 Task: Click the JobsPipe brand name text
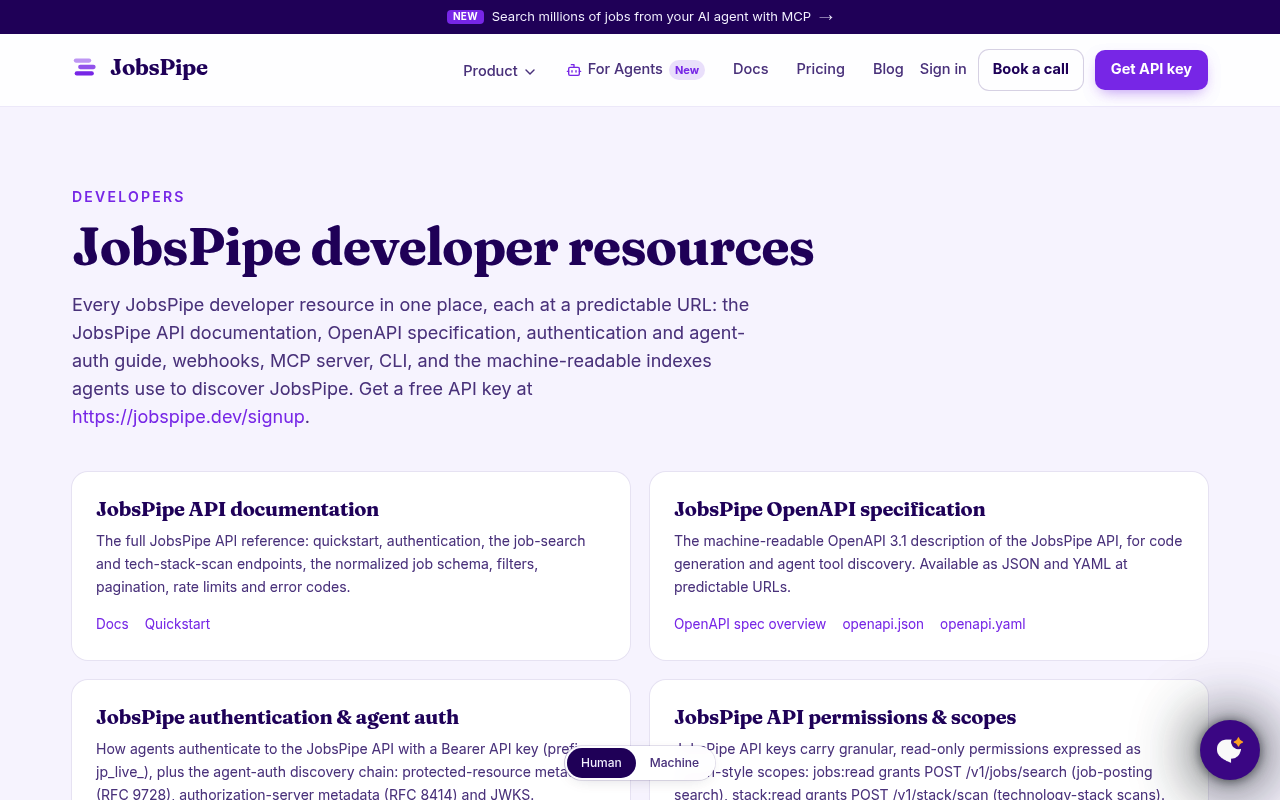click(159, 68)
